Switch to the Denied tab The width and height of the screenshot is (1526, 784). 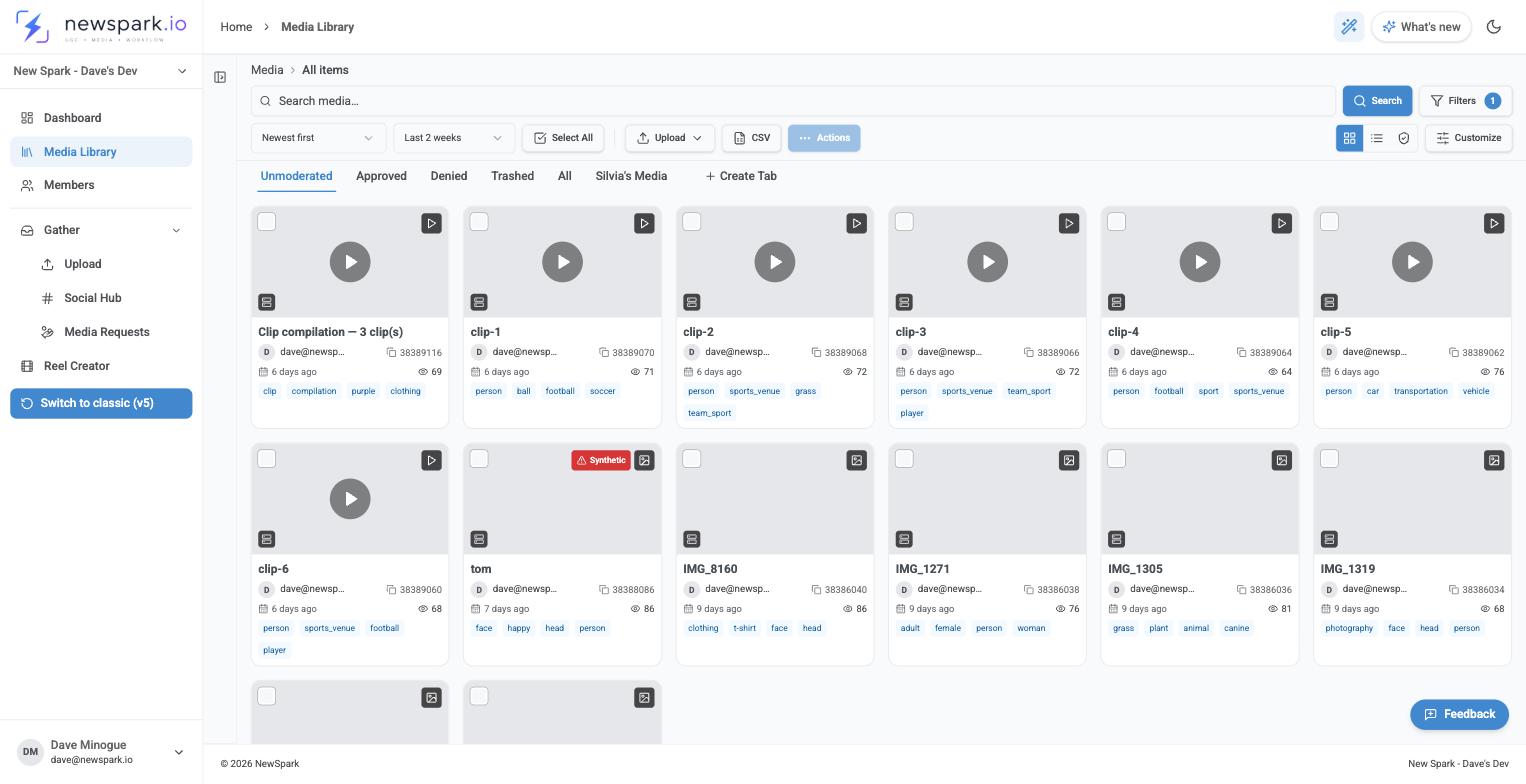click(449, 176)
